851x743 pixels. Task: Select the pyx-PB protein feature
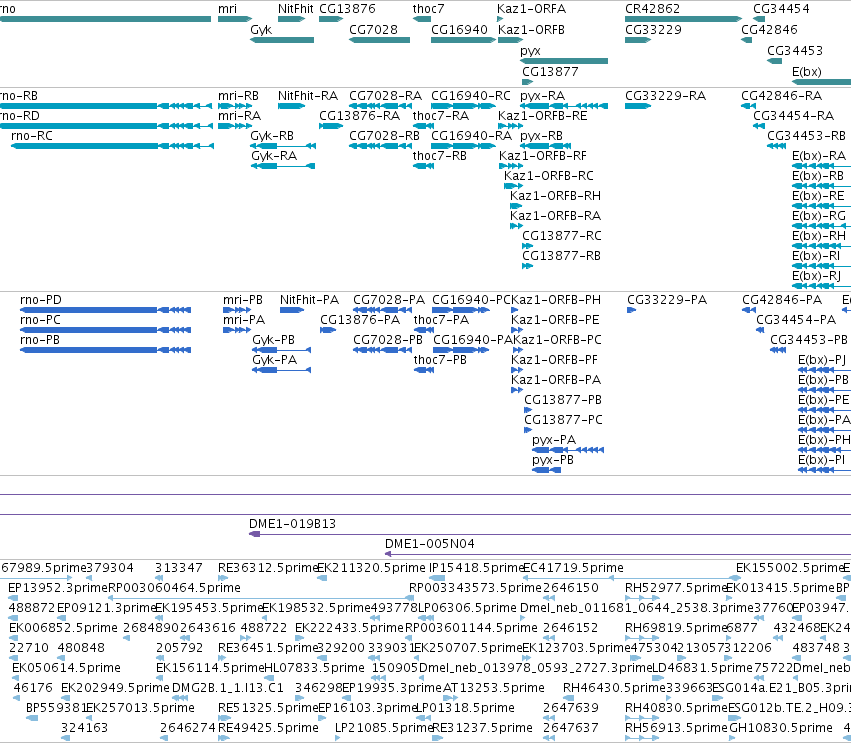pyautogui.click(x=547, y=470)
